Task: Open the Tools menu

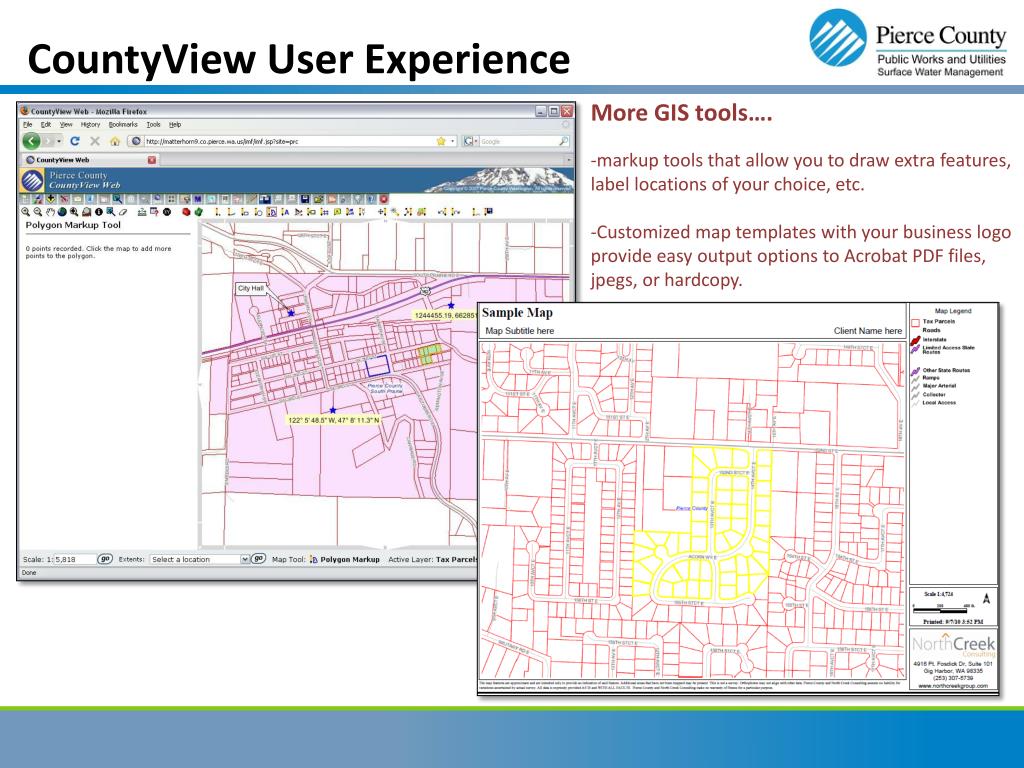Action: (153, 124)
